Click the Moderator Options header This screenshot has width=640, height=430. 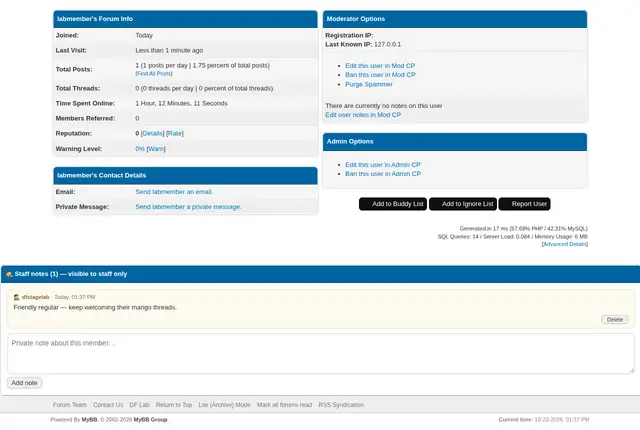[x=455, y=19]
